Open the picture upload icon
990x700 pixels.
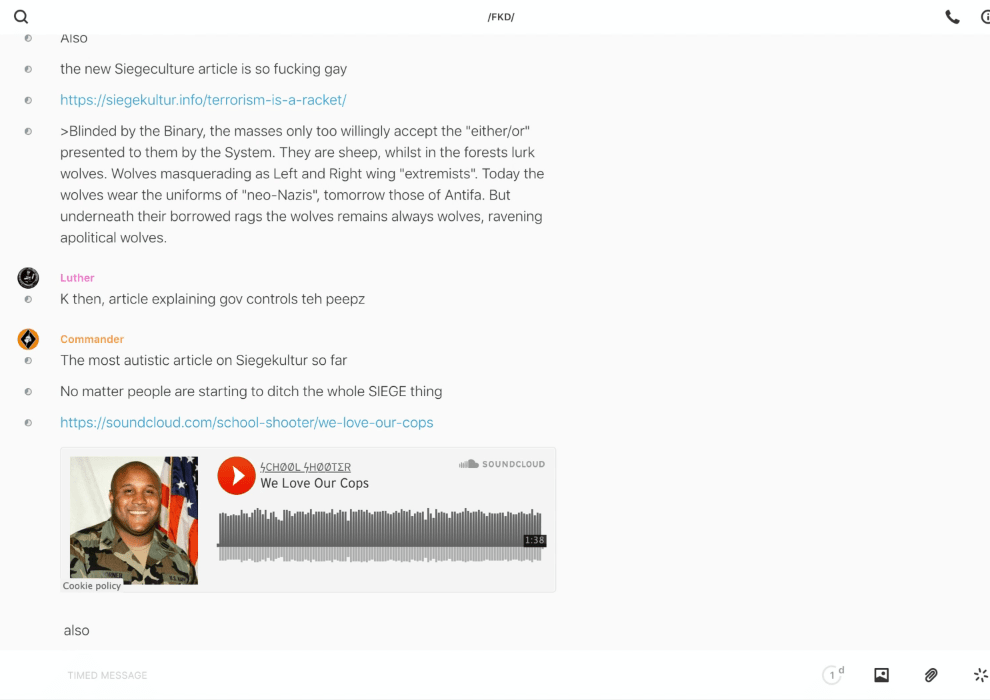click(x=881, y=675)
